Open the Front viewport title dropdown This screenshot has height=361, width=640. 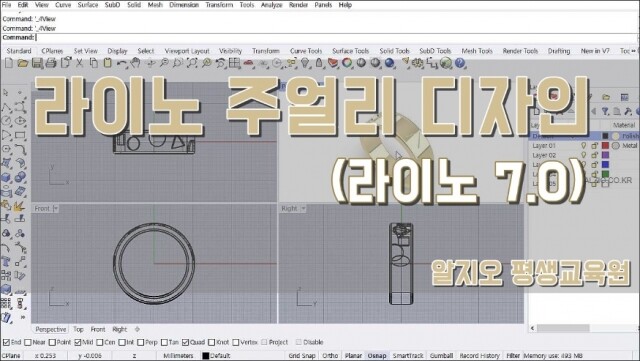[56, 209]
